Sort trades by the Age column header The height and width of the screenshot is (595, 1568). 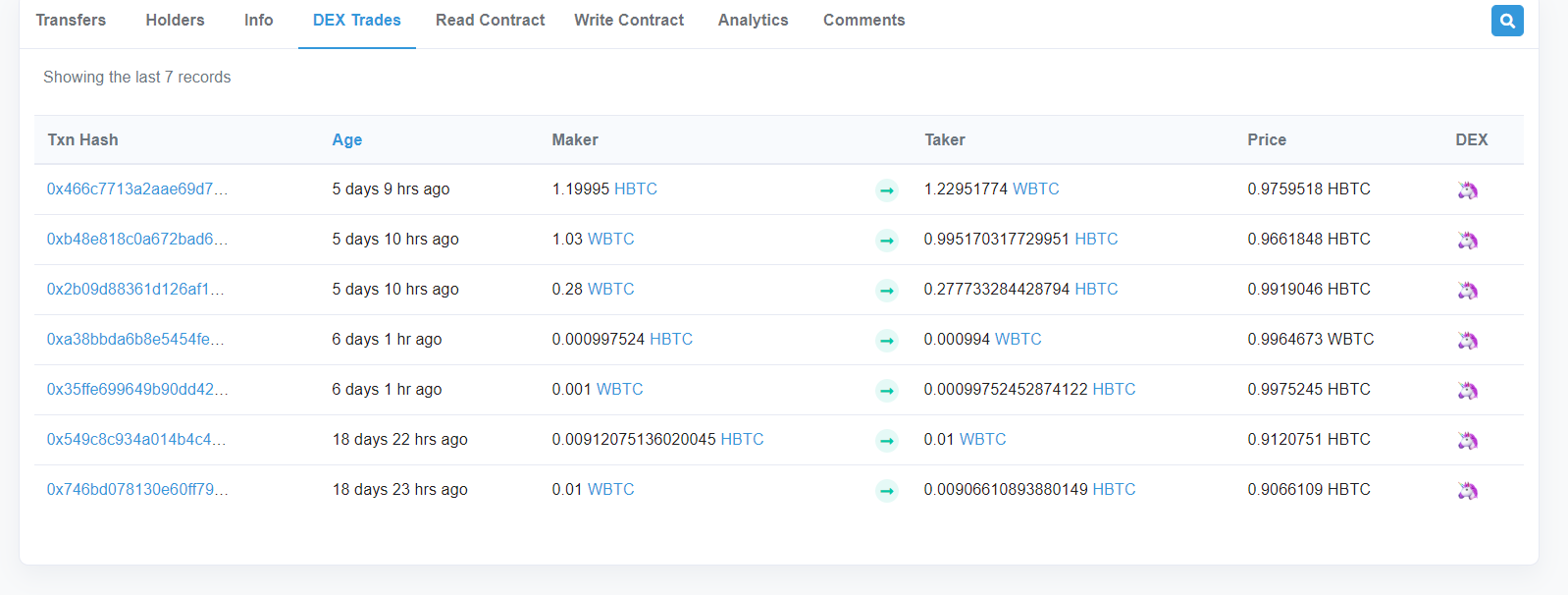(x=346, y=139)
